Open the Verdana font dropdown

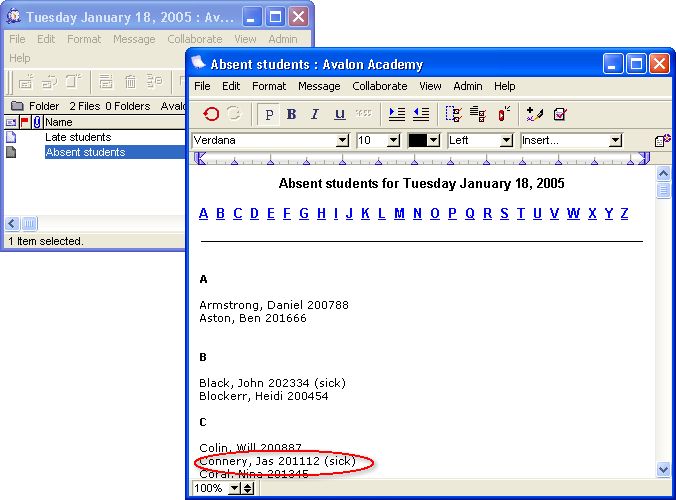343,141
